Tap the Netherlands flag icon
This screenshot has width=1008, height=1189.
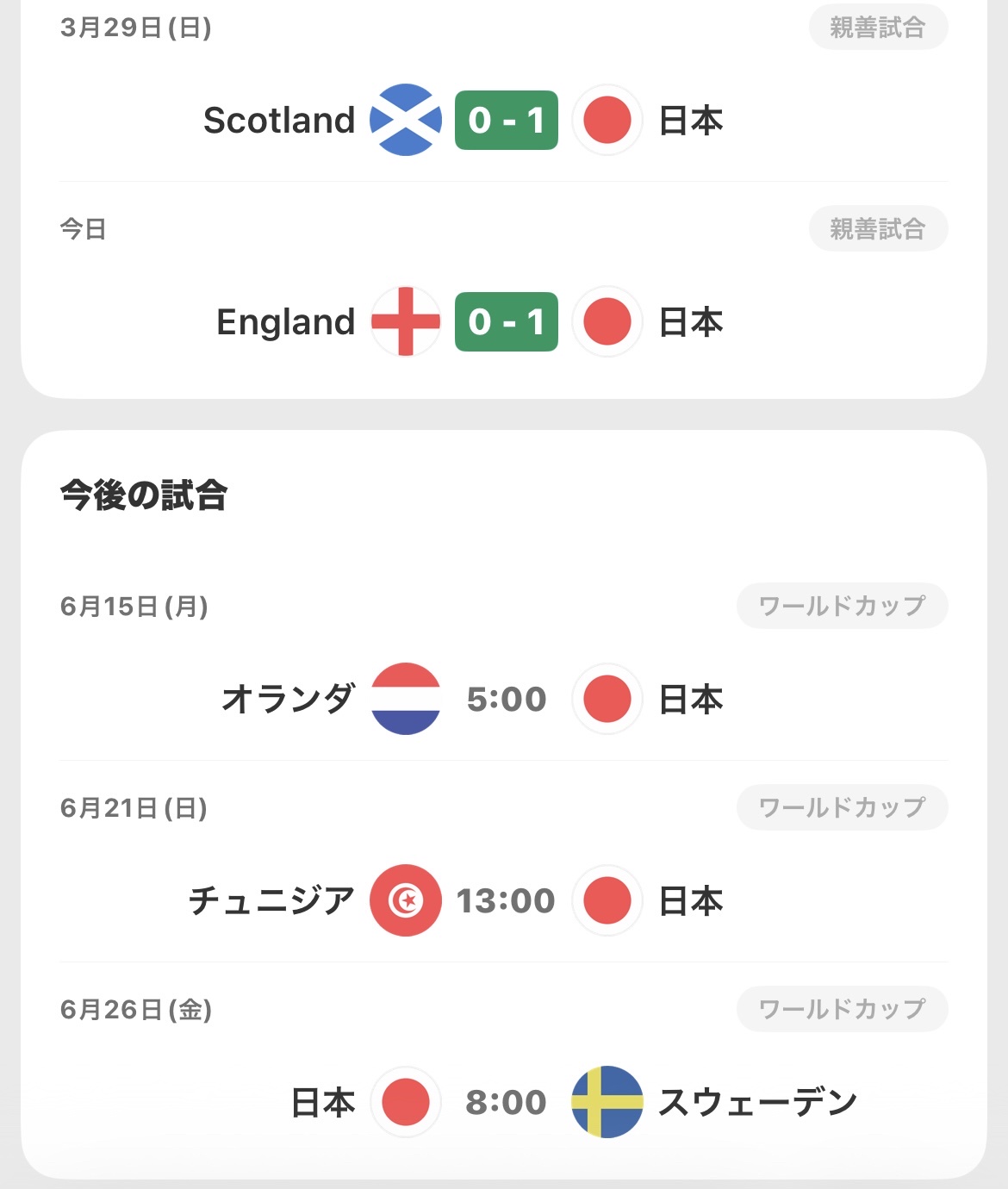tap(406, 699)
